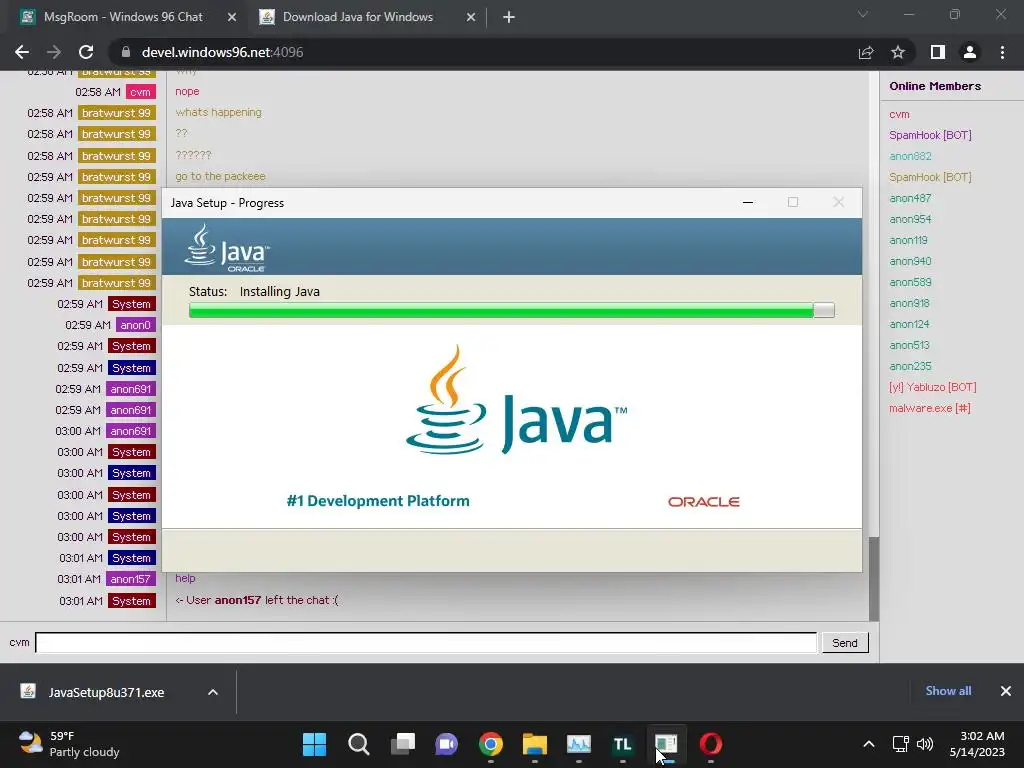Click the "go to the packeee" message
Viewport: 1024px width, 768px height.
[220, 176]
